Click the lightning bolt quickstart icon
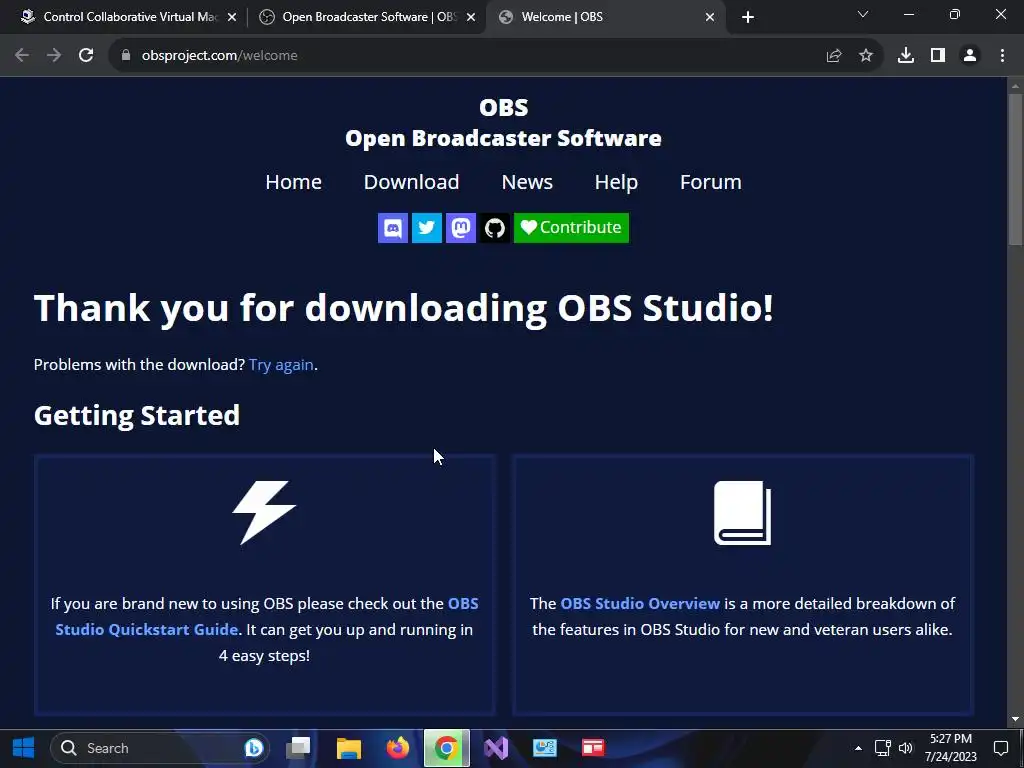 pos(264,513)
